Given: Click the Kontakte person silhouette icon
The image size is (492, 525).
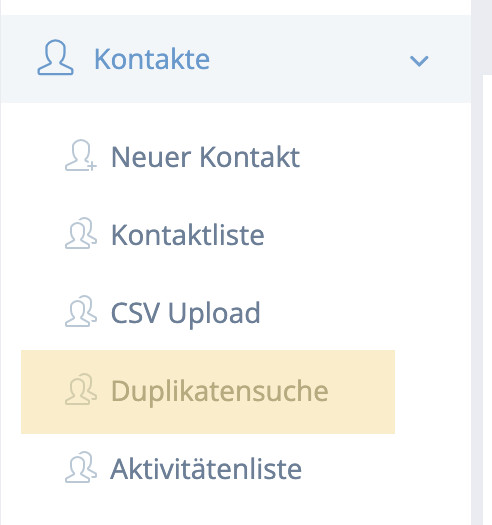Looking at the screenshot, I should tap(55, 57).
